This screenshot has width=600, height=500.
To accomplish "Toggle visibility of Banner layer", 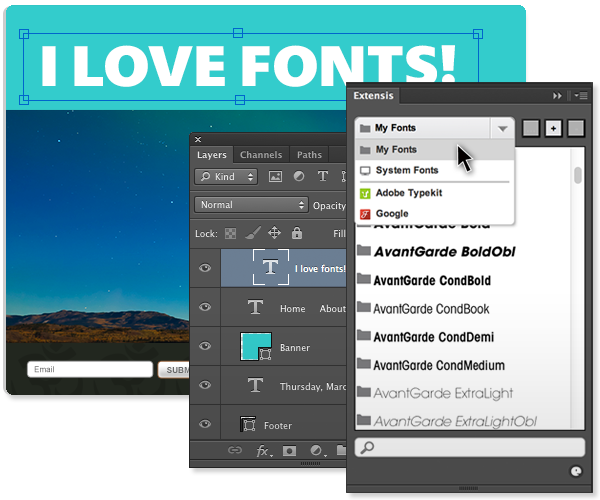I will 205,346.
